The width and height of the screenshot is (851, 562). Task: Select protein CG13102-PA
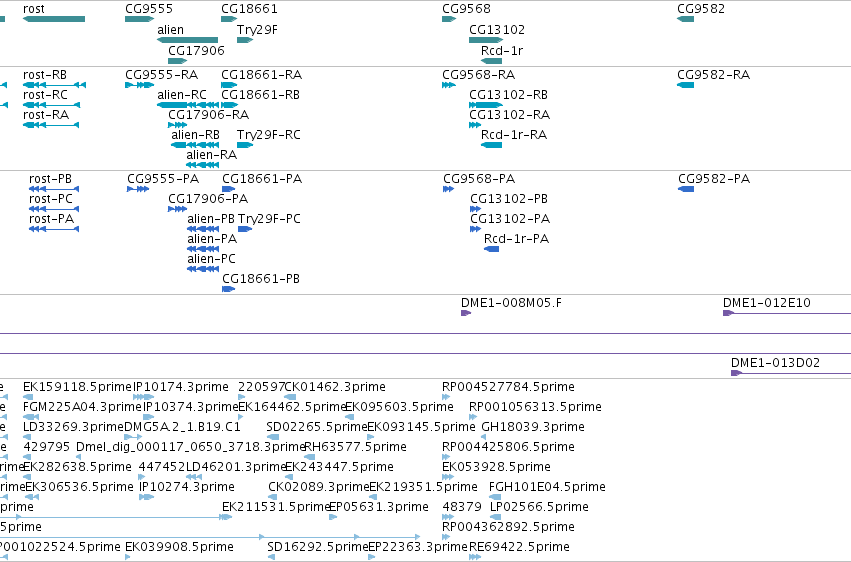tap(510, 219)
